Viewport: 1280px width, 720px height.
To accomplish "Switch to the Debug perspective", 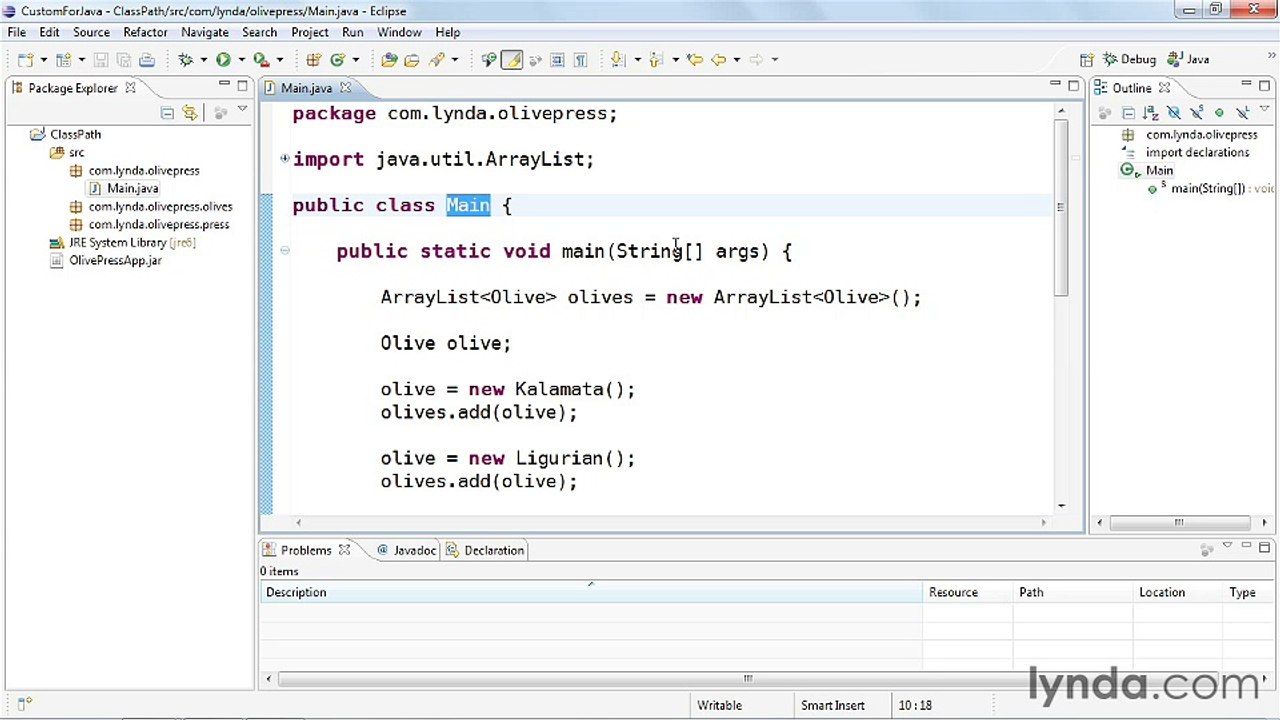I will tap(1130, 60).
